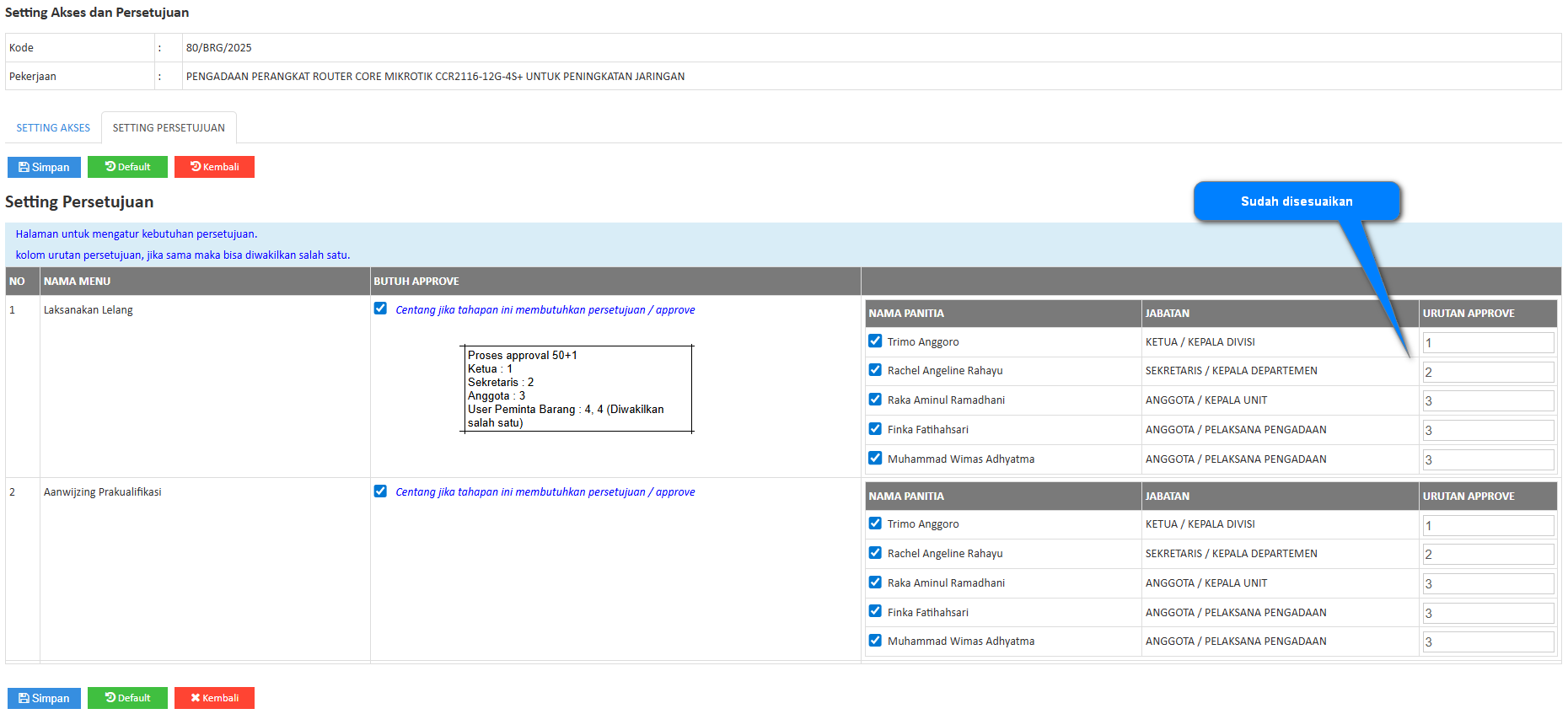The image size is (1568, 714).
Task: Uncheck Raka Aminul Ramadhani in first panel
Action: point(875,400)
